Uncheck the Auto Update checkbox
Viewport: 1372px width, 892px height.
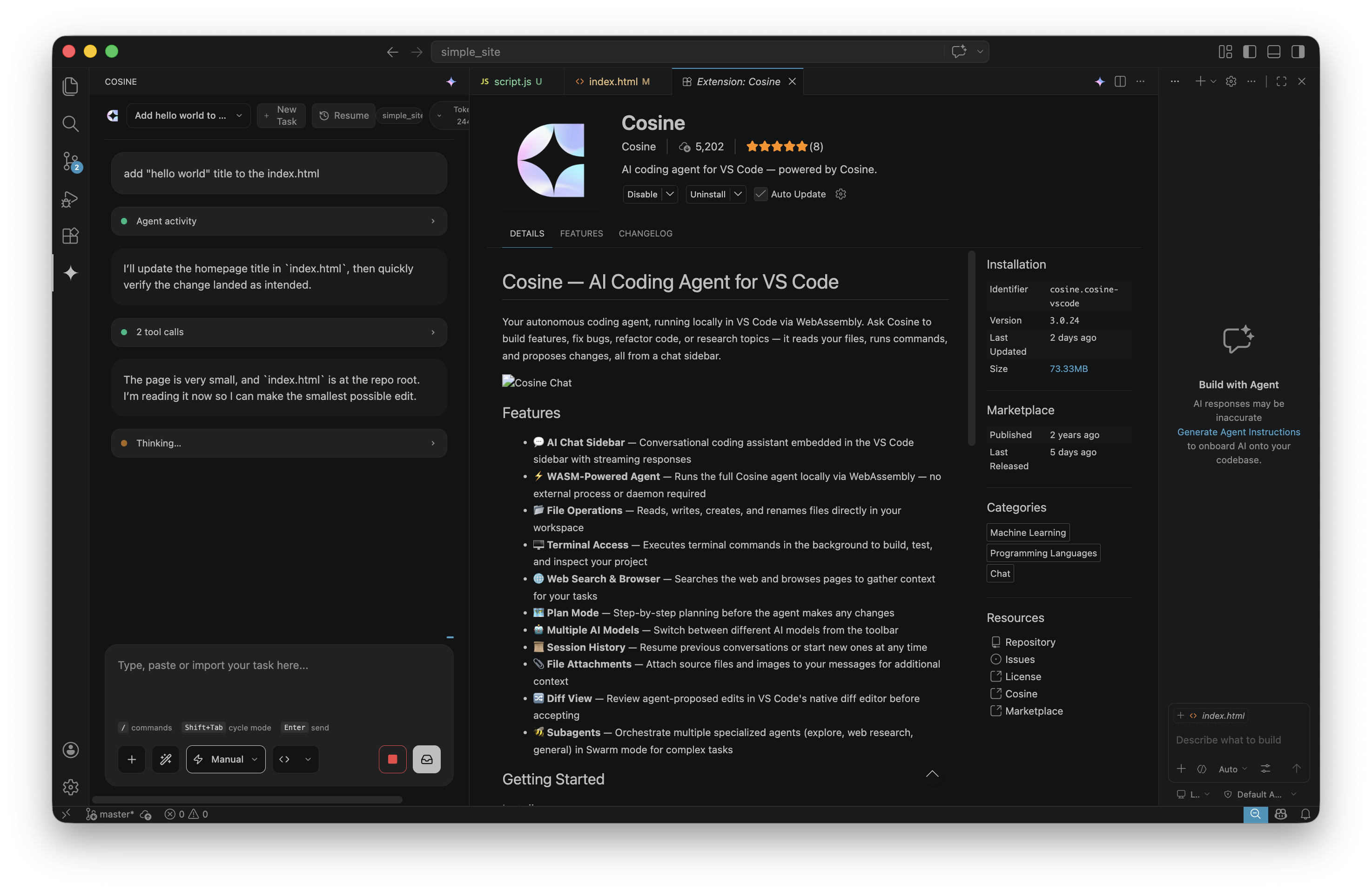[760, 194]
